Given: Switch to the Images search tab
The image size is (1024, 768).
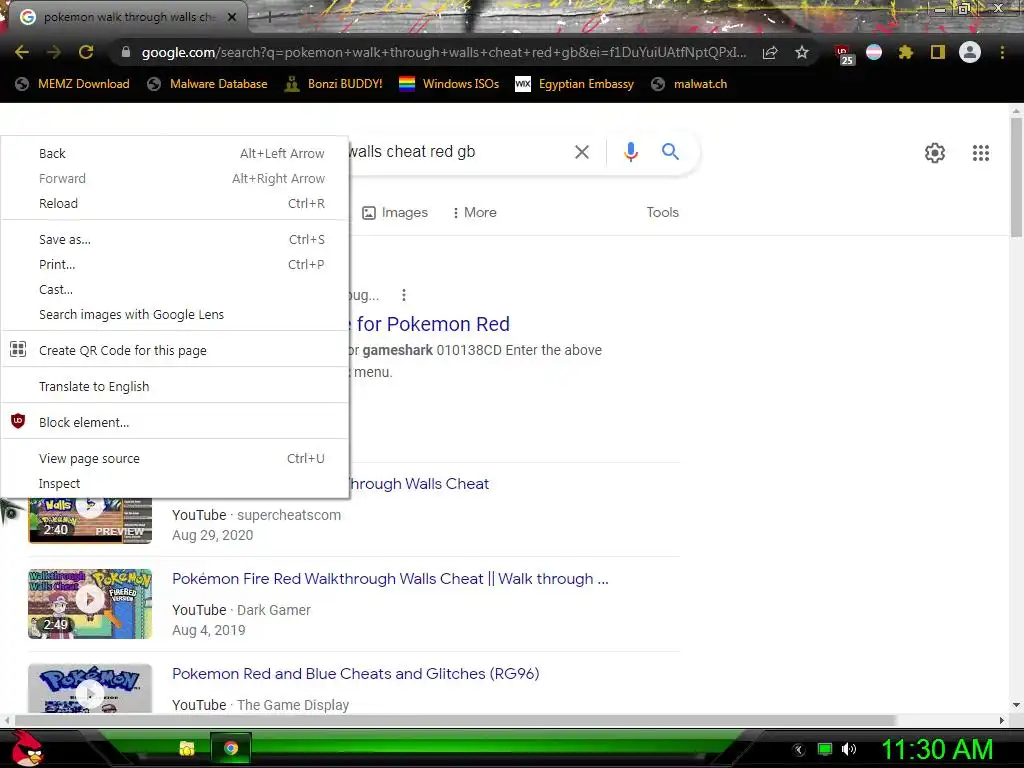Looking at the screenshot, I should click(x=394, y=212).
